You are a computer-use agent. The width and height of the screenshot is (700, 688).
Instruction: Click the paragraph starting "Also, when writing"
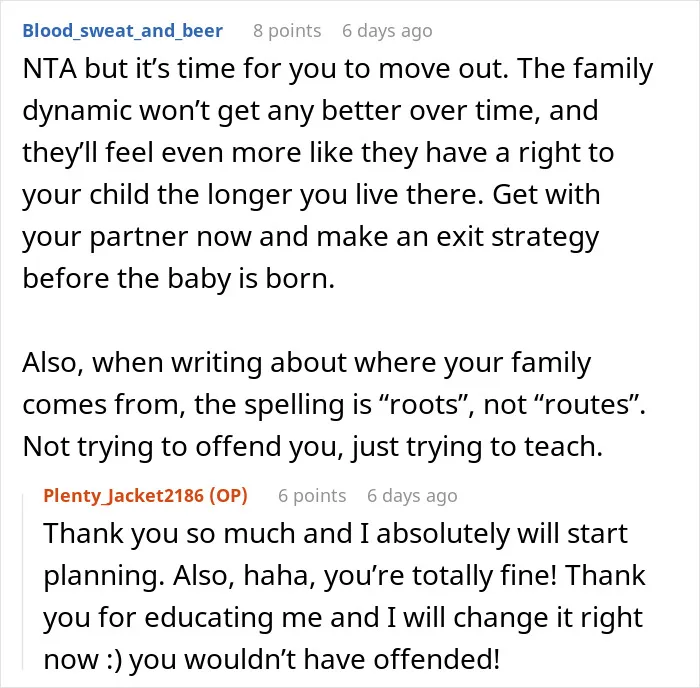334,404
